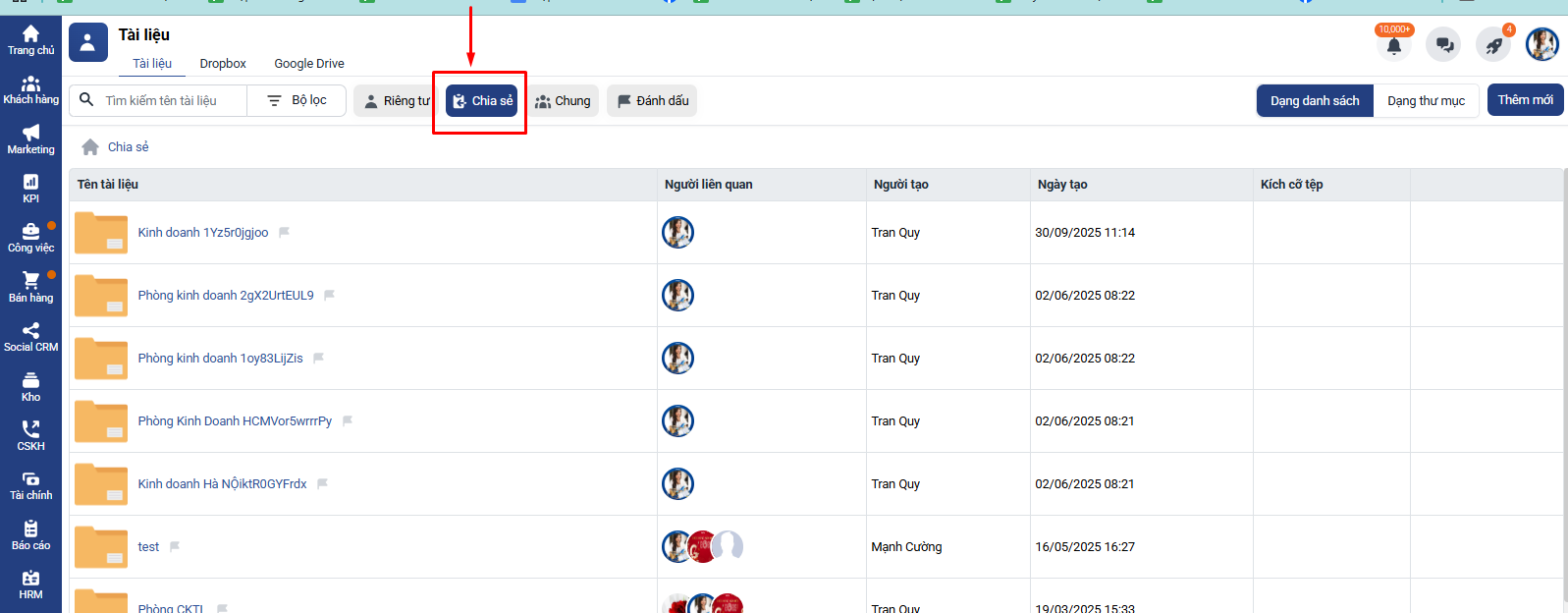Open the notifications bell icon
Viewport: 1568px width, 613px height.
pyautogui.click(x=1393, y=45)
